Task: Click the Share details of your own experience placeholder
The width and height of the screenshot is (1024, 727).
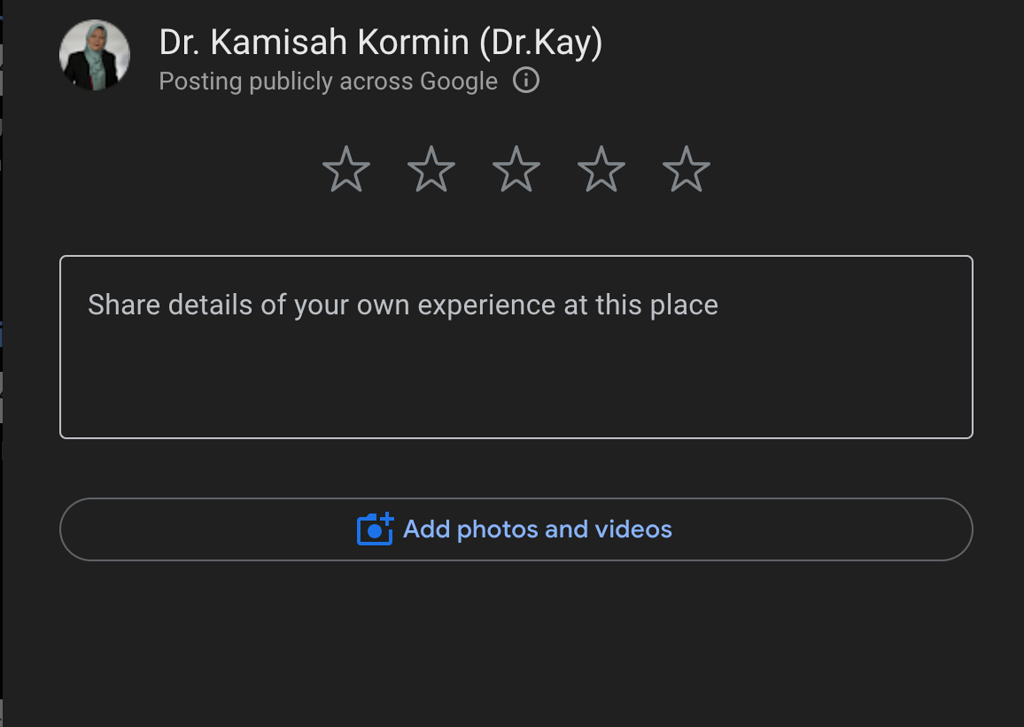Action: point(403,305)
